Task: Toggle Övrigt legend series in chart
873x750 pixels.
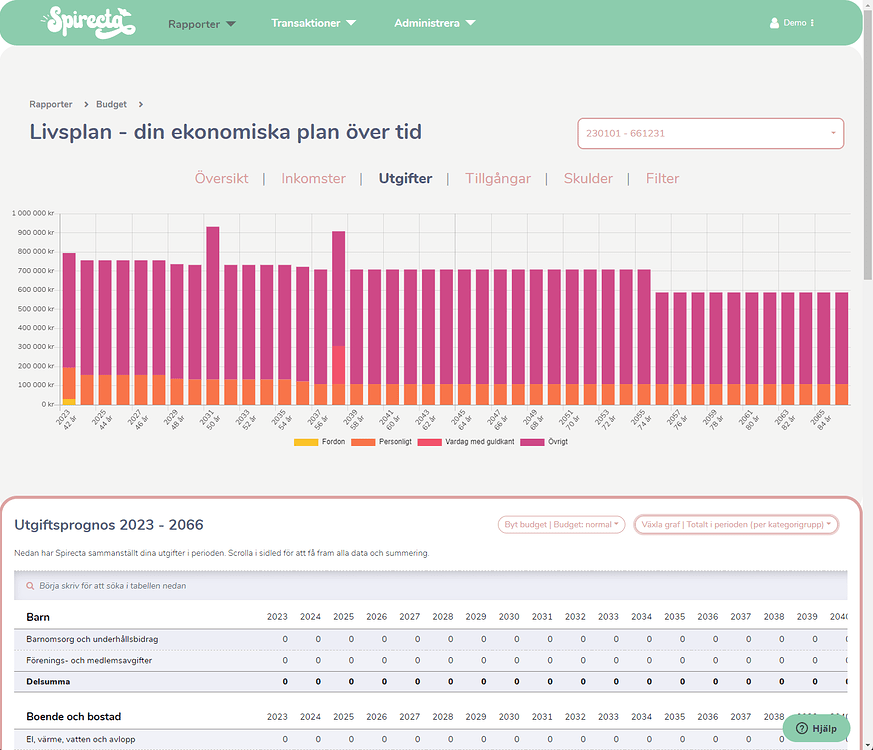Action: (549, 441)
